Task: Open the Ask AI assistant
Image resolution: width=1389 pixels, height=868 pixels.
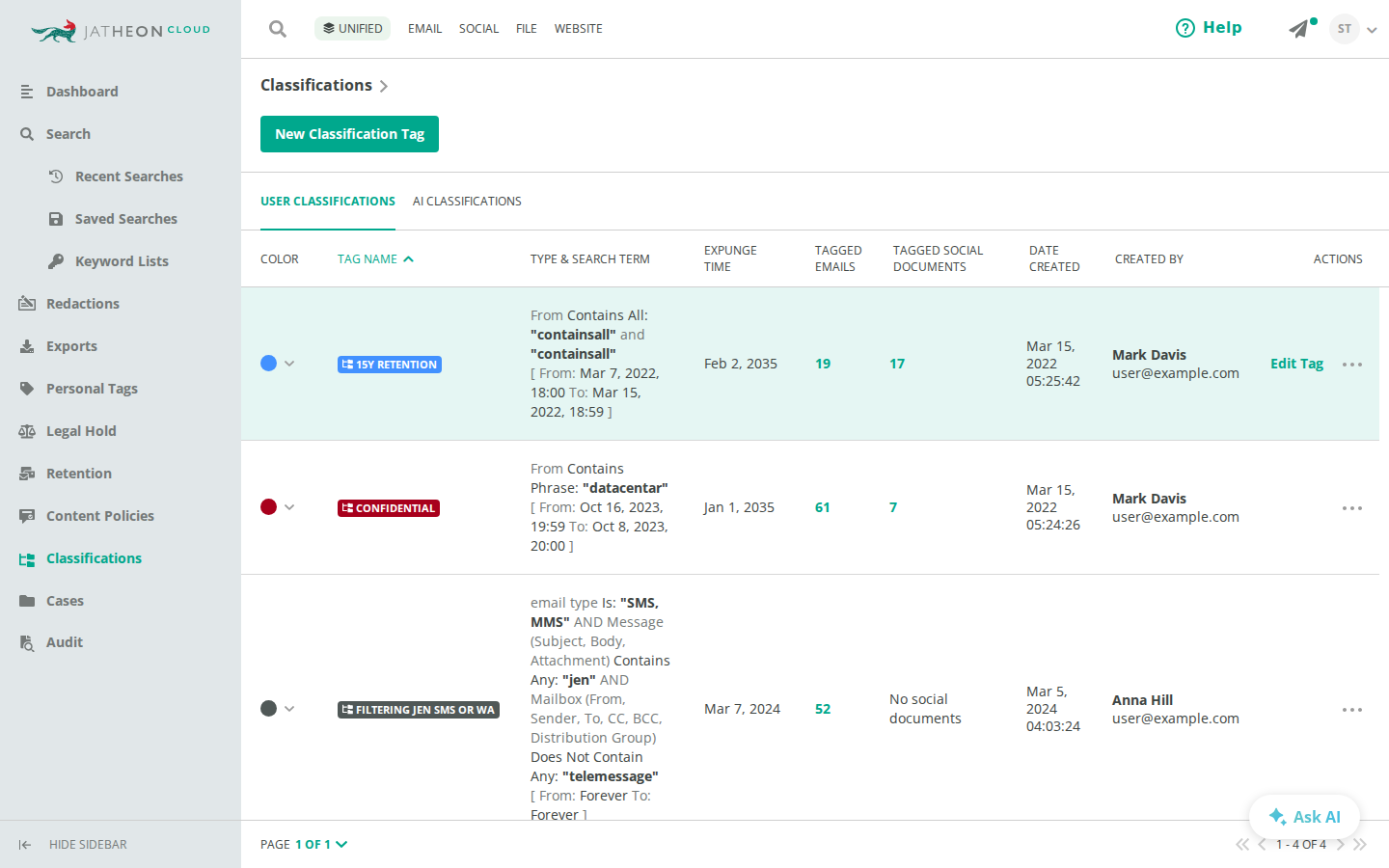Action: (1304, 817)
